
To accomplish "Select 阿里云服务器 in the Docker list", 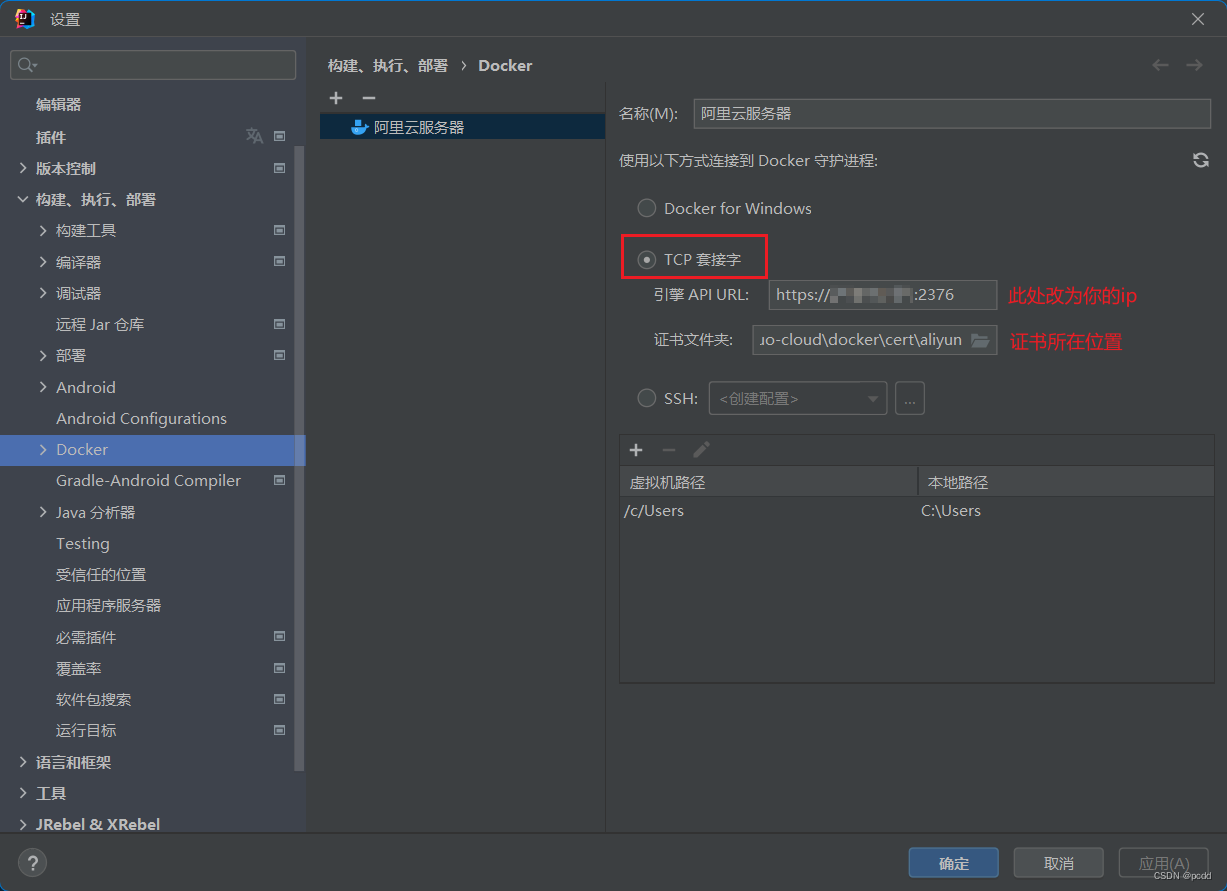I will click(x=419, y=127).
